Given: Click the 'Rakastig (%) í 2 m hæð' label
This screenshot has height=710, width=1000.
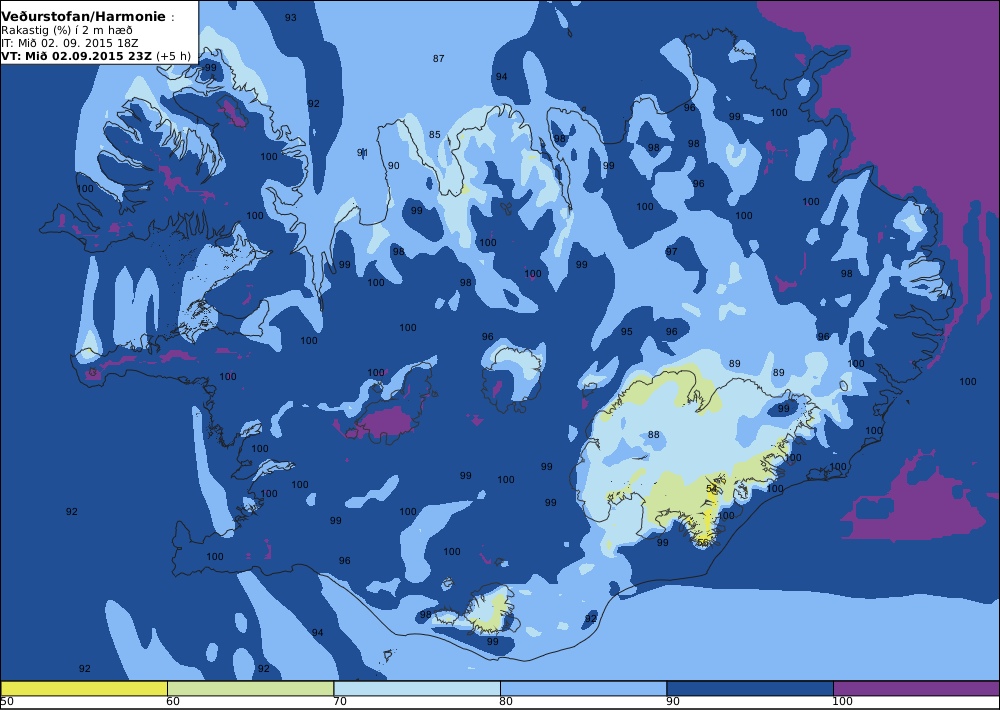Looking at the screenshot, I should tap(67, 31).
